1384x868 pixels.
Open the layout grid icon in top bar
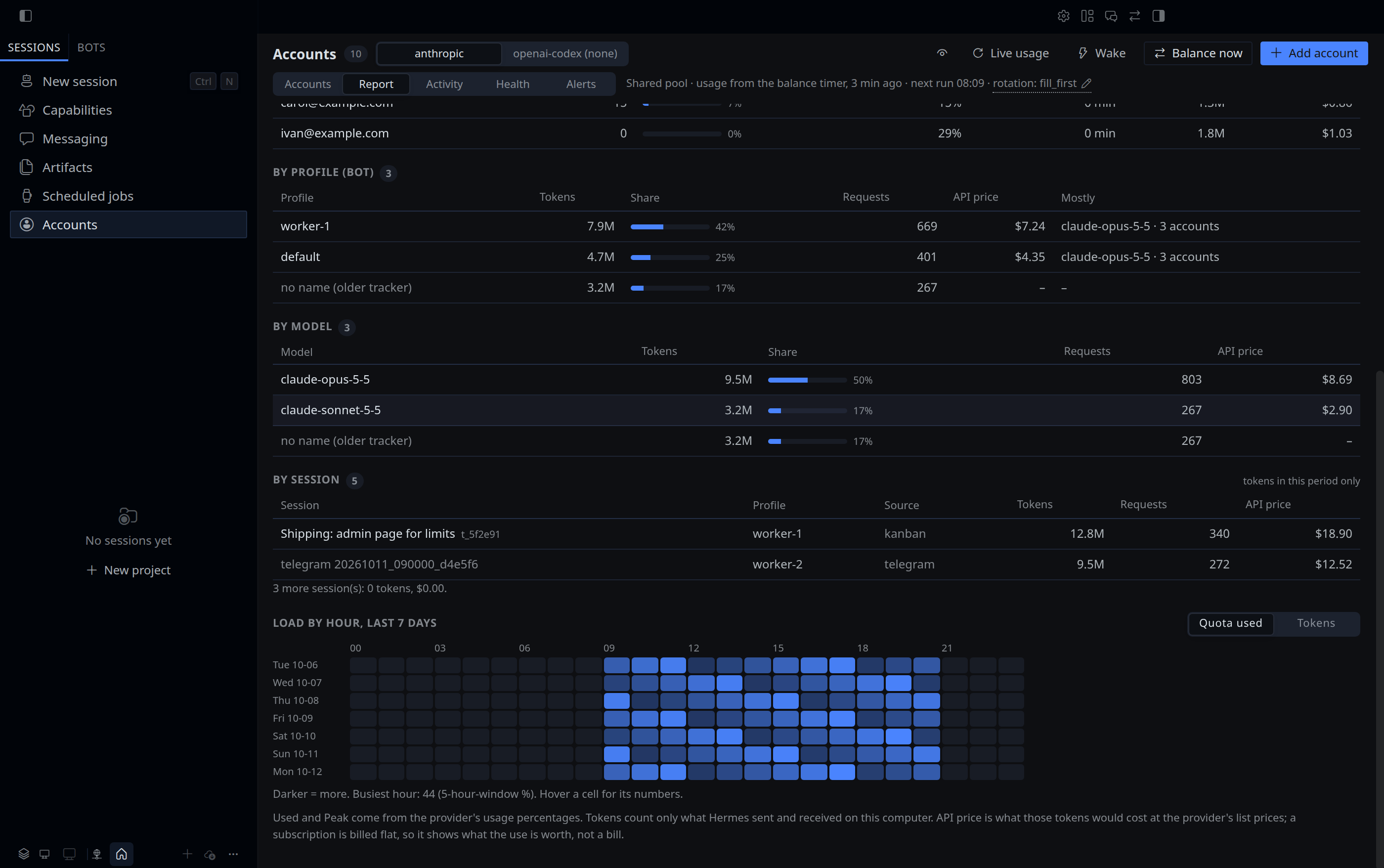[x=1087, y=16]
